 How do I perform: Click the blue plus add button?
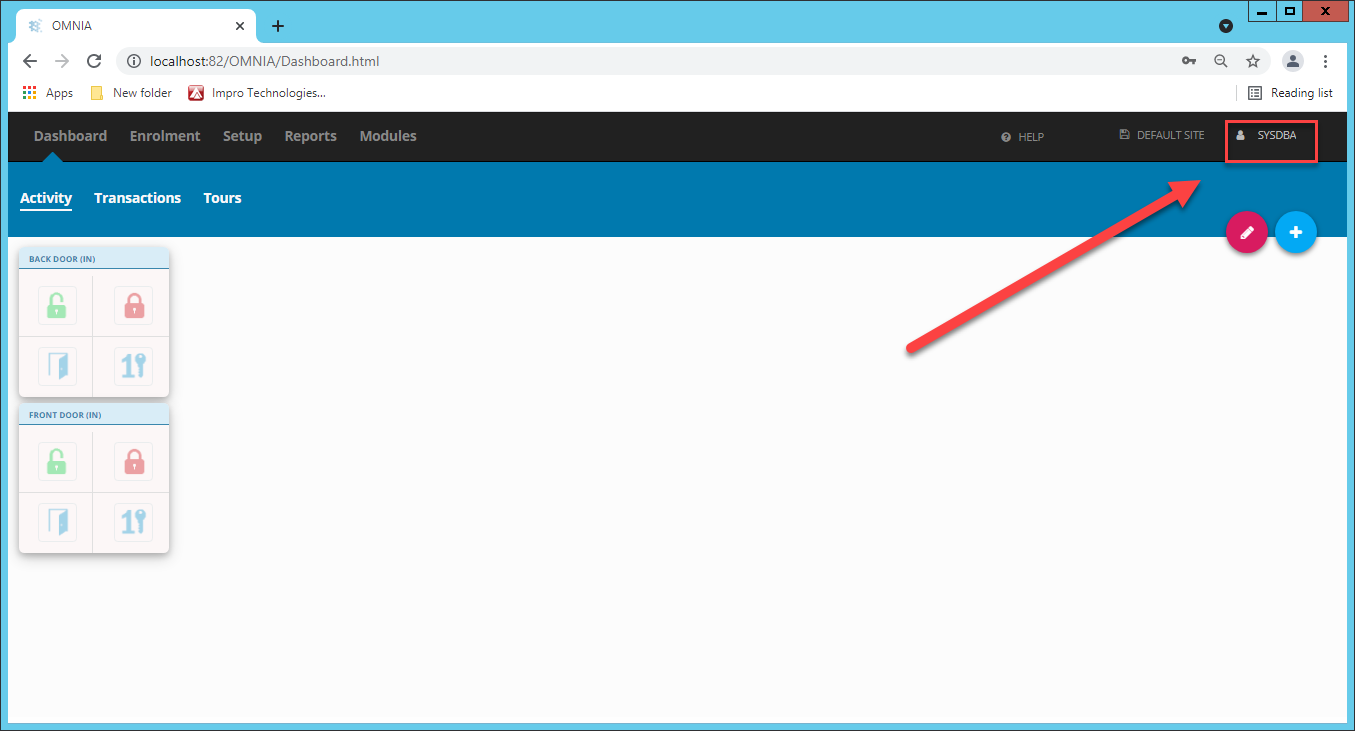[1296, 232]
